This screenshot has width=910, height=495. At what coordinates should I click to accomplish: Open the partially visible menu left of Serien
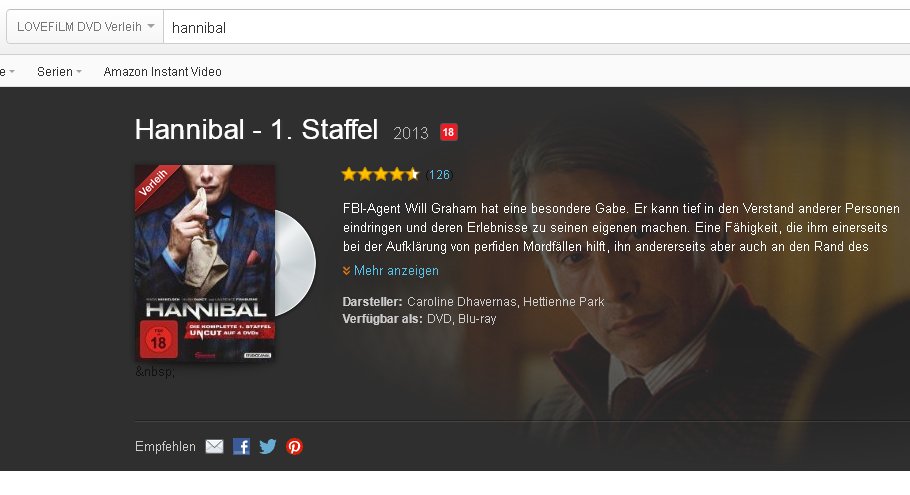coord(8,72)
